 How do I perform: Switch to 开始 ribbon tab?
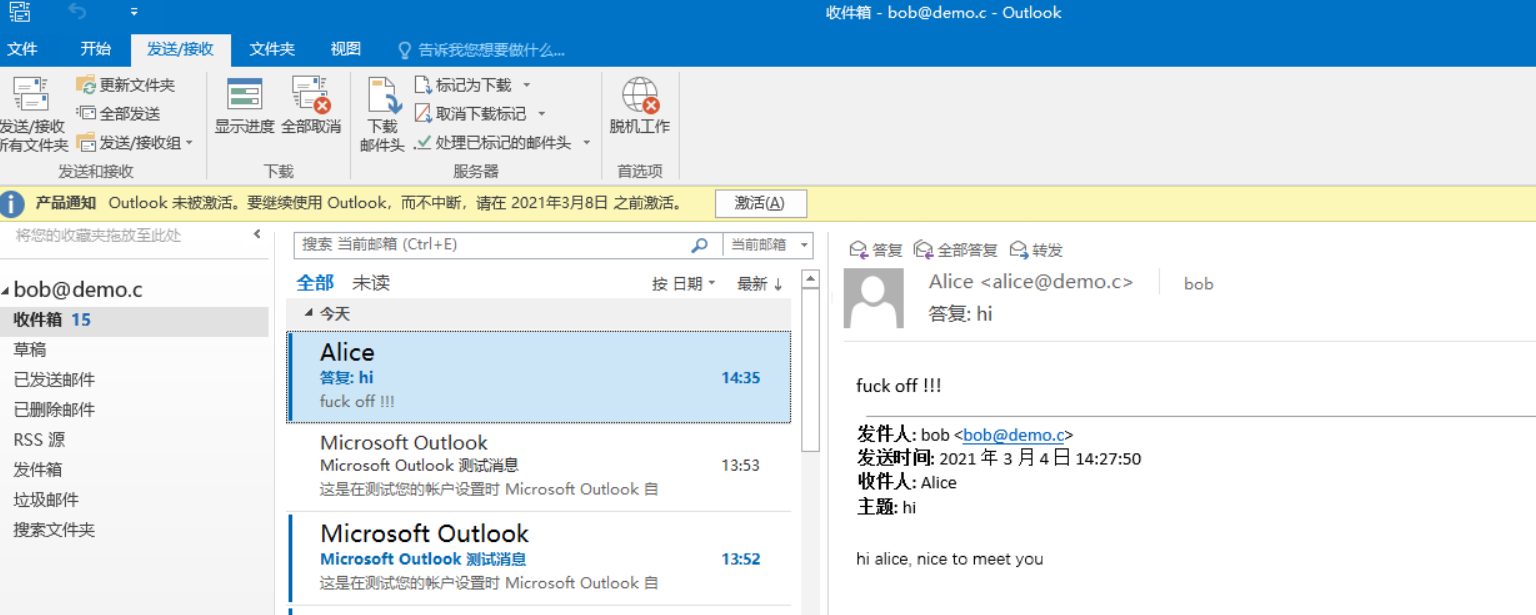tap(96, 49)
